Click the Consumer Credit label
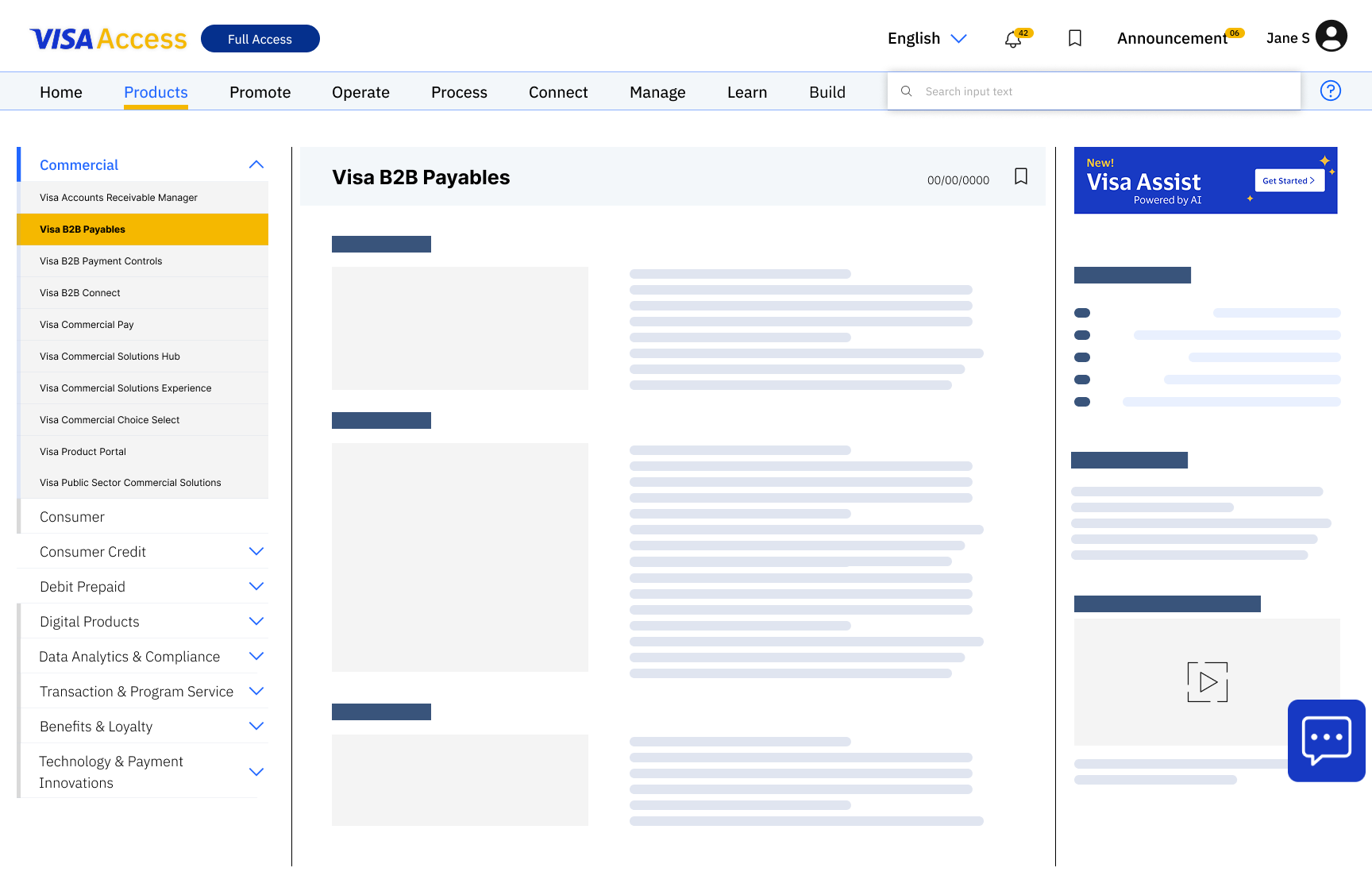 pos(93,552)
